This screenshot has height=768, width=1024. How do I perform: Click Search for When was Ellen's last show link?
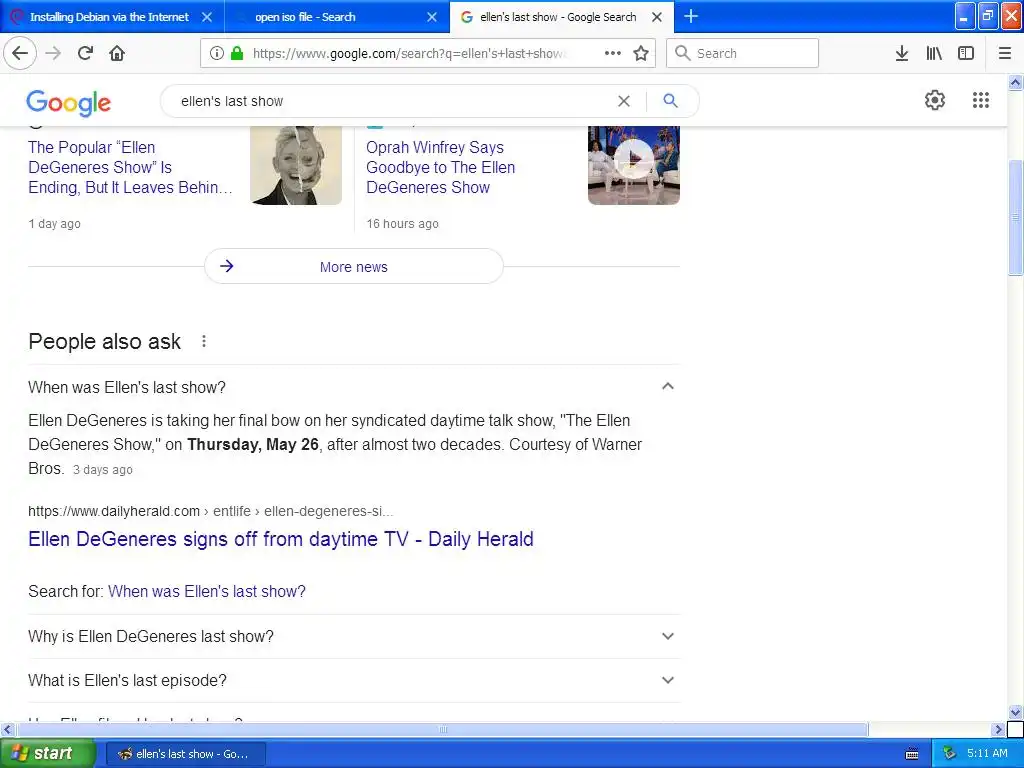point(206,591)
